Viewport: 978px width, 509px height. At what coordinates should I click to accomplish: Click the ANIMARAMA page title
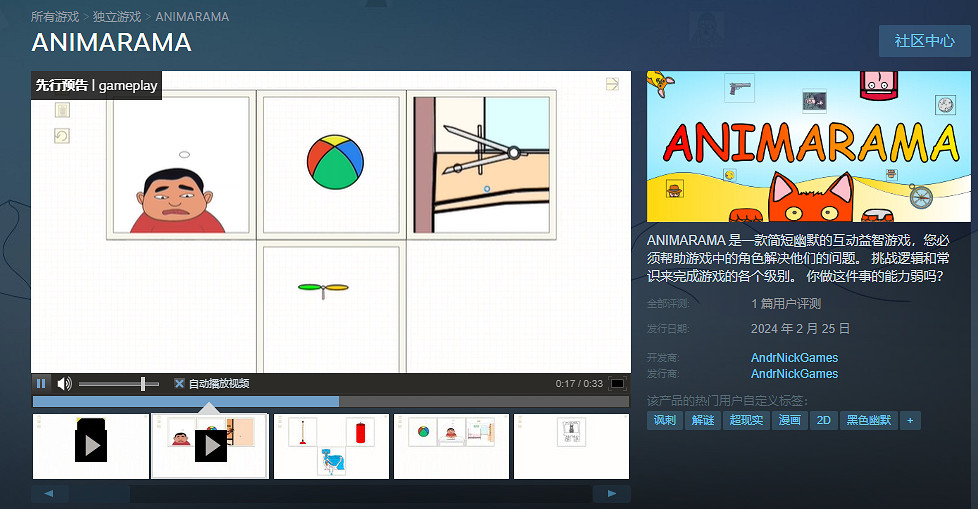coord(111,42)
